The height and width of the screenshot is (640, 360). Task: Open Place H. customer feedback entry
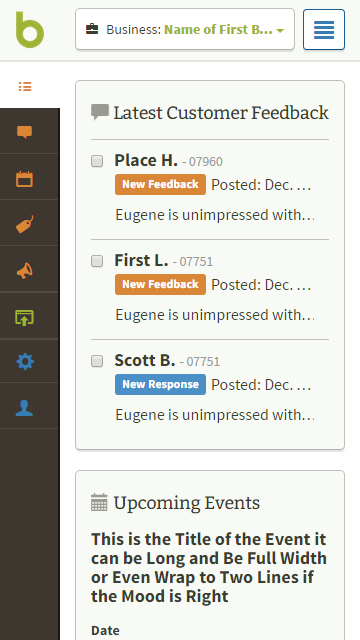(146, 160)
